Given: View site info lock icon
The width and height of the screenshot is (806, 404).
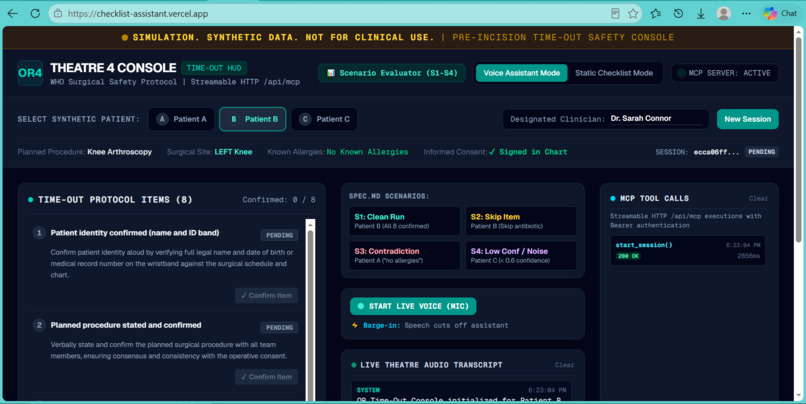Looking at the screenshot, I should [x=58, y=13].
